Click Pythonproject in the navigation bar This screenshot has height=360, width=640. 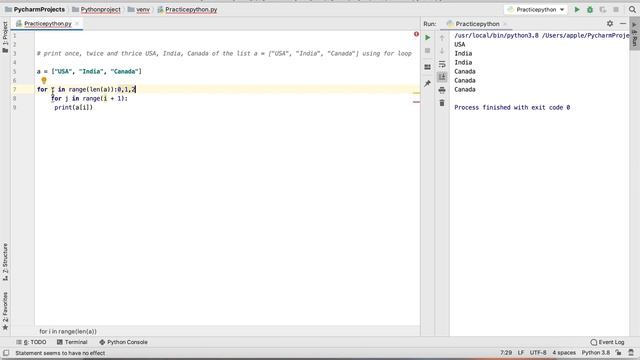pos(96,9)
